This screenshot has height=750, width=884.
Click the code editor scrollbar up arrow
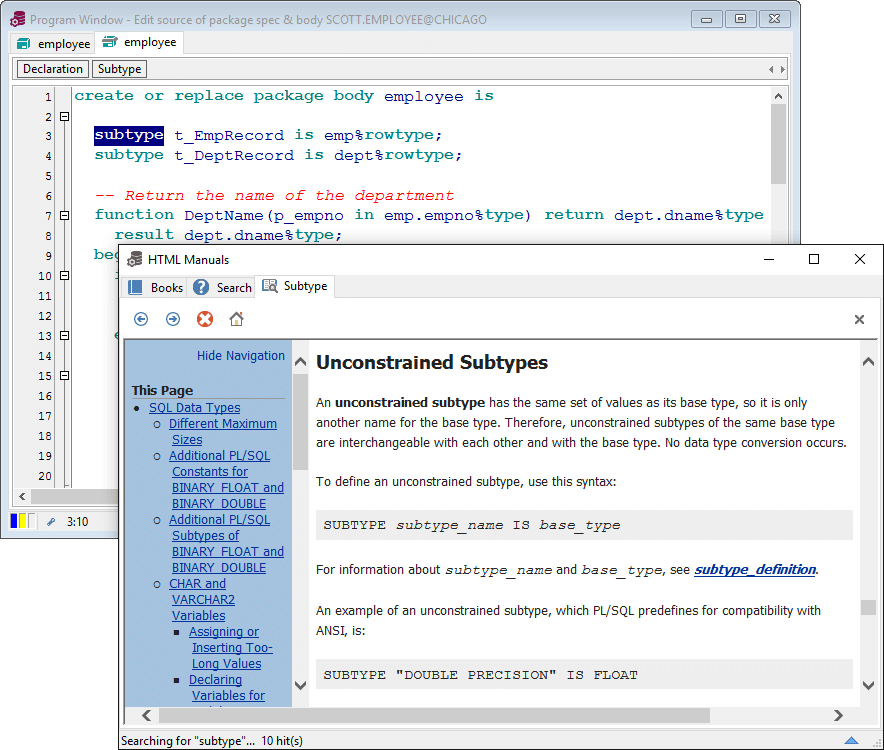[779, 96]
